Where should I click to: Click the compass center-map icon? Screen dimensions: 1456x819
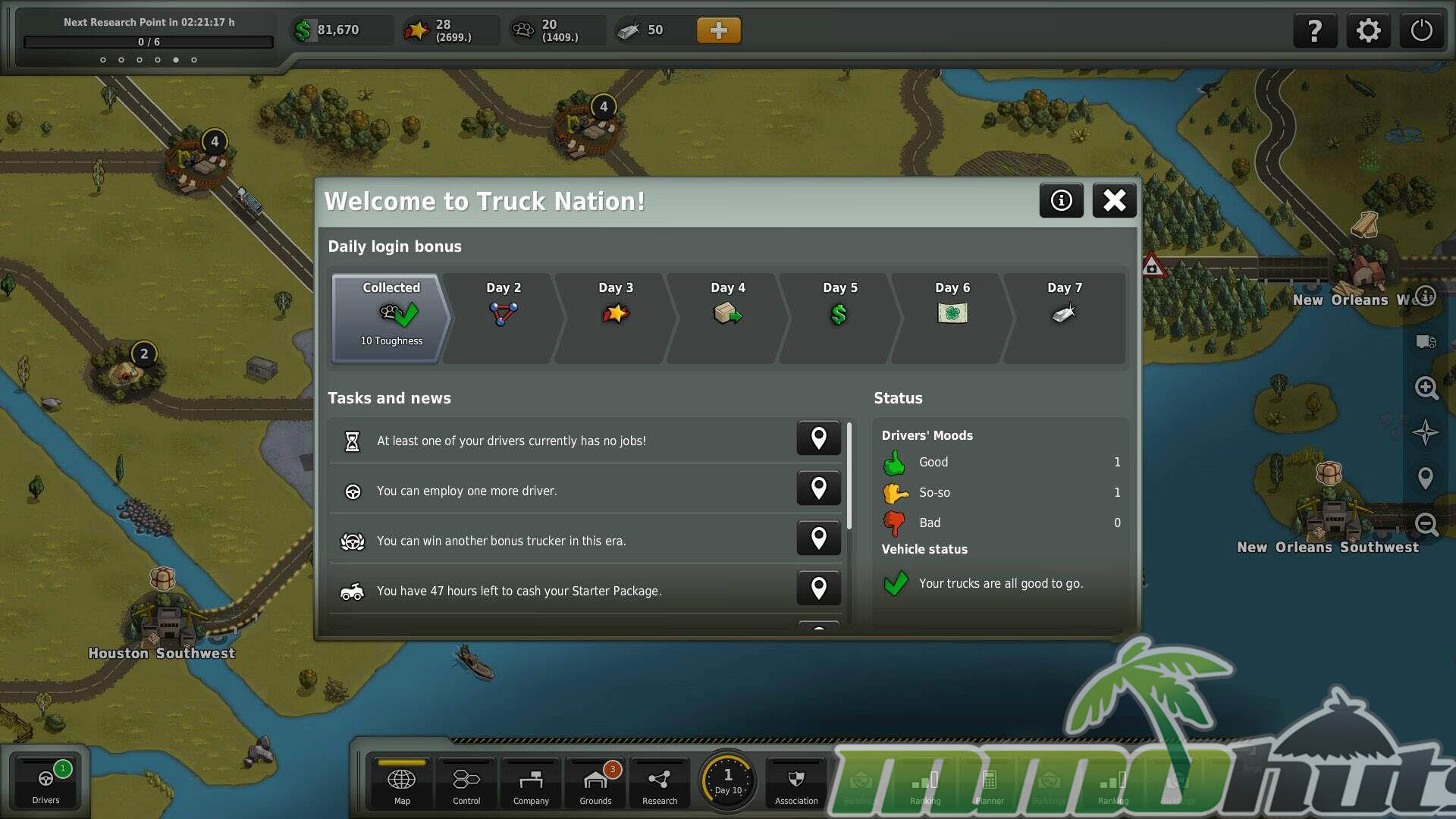[x=1425, y=432]
